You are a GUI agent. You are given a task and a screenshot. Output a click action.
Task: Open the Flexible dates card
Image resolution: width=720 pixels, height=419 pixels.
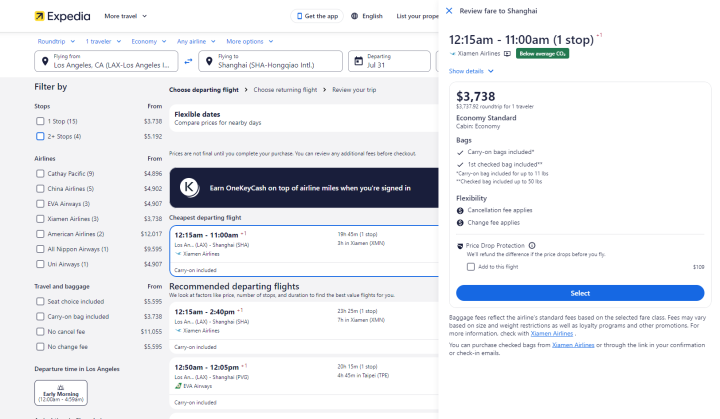[x=304, y=119]
